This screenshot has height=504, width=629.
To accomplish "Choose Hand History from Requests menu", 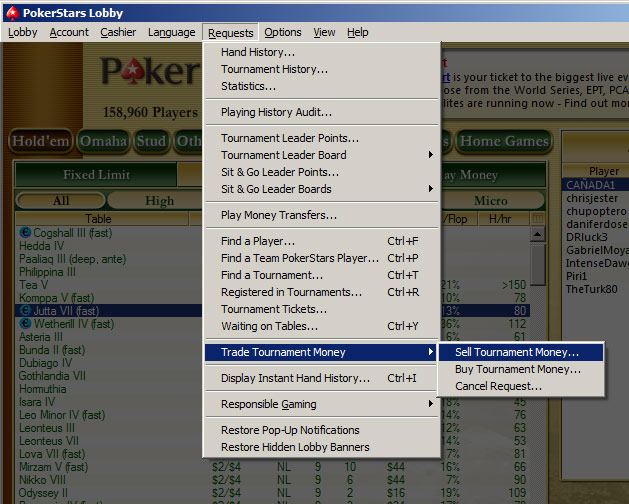I will point(321,52).
